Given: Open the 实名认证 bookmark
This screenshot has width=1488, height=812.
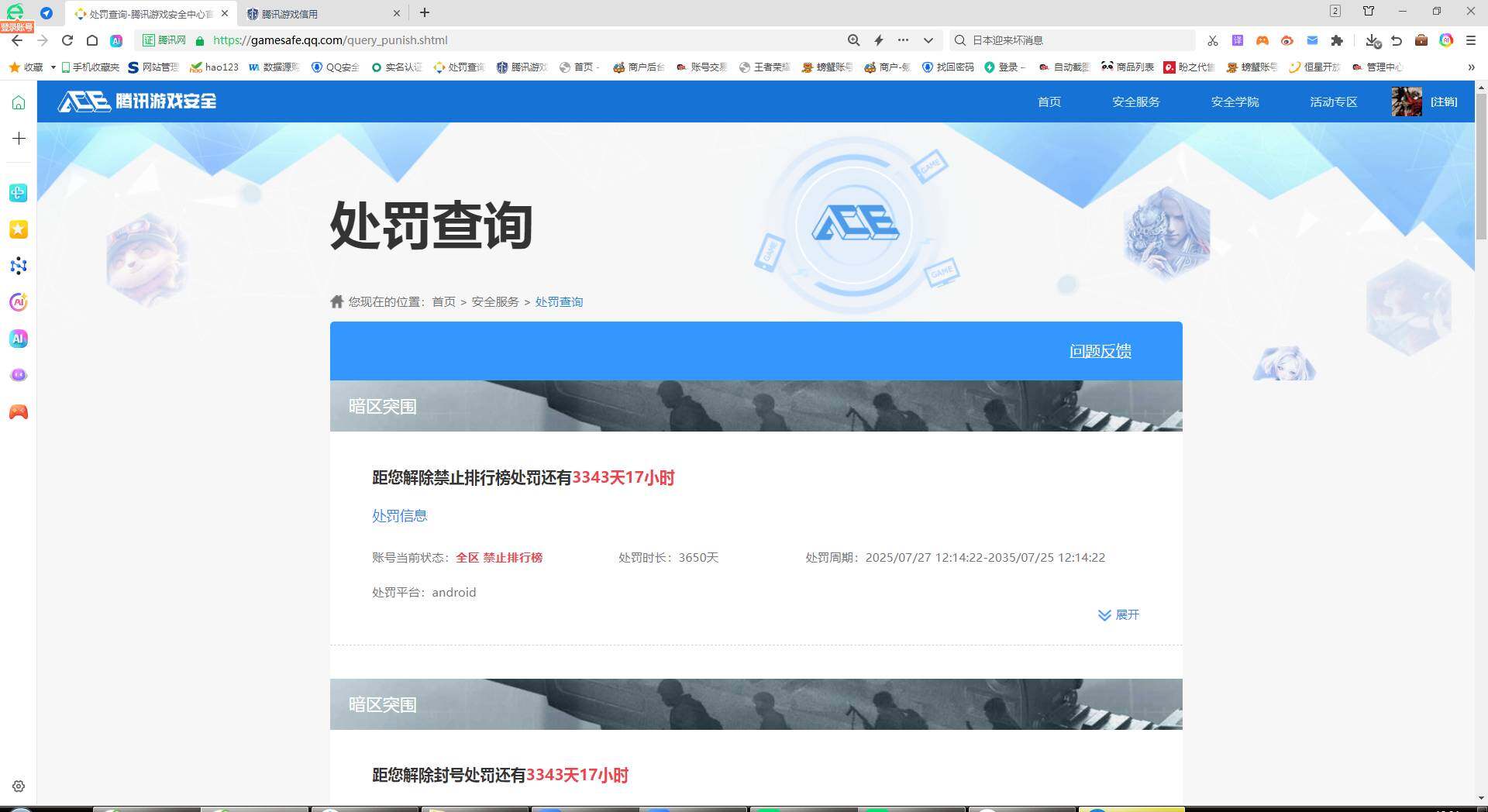Looking at the screenshot, I should [x=396, y=67].
